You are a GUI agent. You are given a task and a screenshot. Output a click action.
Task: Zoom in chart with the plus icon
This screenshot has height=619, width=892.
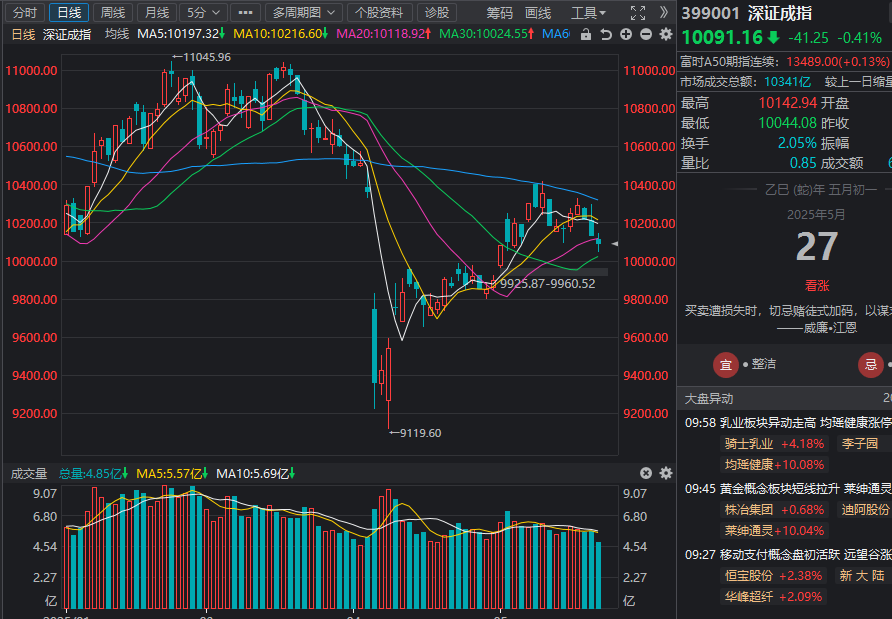click(x=626, y=34)
